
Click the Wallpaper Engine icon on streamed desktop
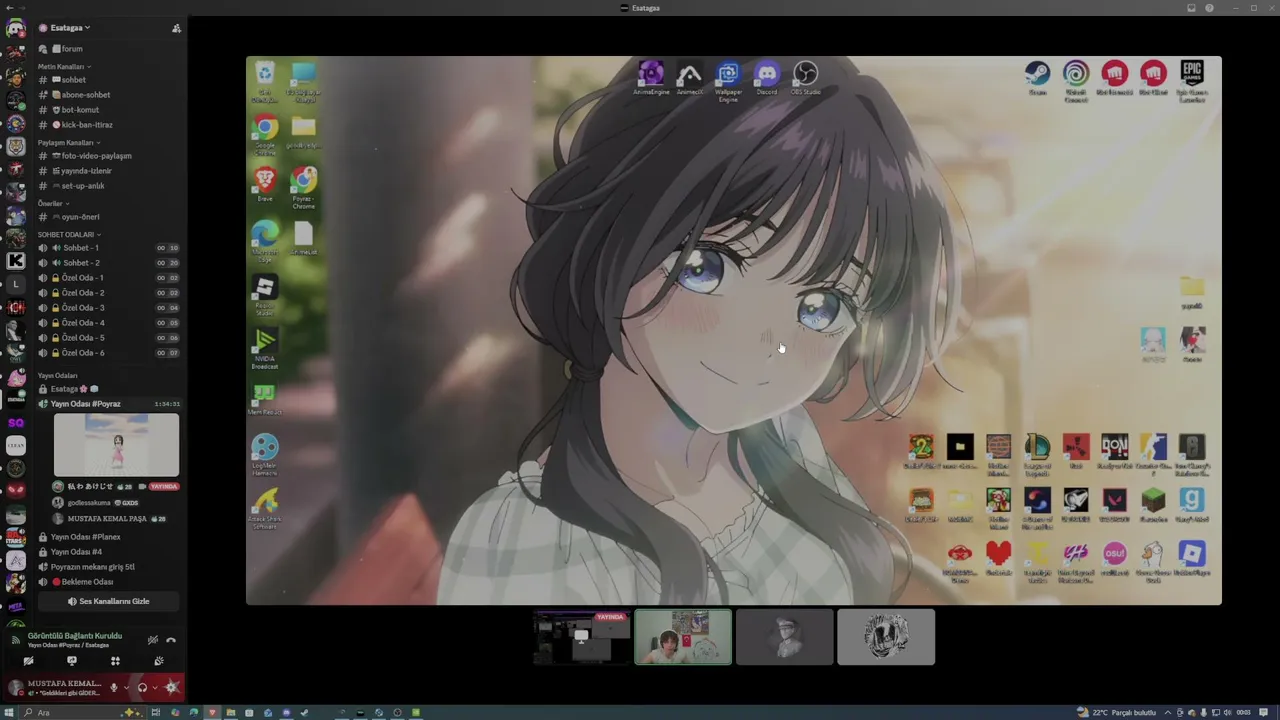tap(728, 82)
